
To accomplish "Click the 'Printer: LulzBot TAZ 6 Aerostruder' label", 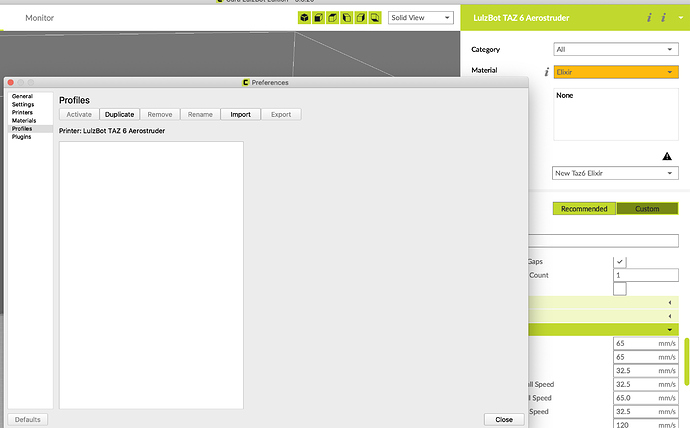I will click(x=112, y=131).
